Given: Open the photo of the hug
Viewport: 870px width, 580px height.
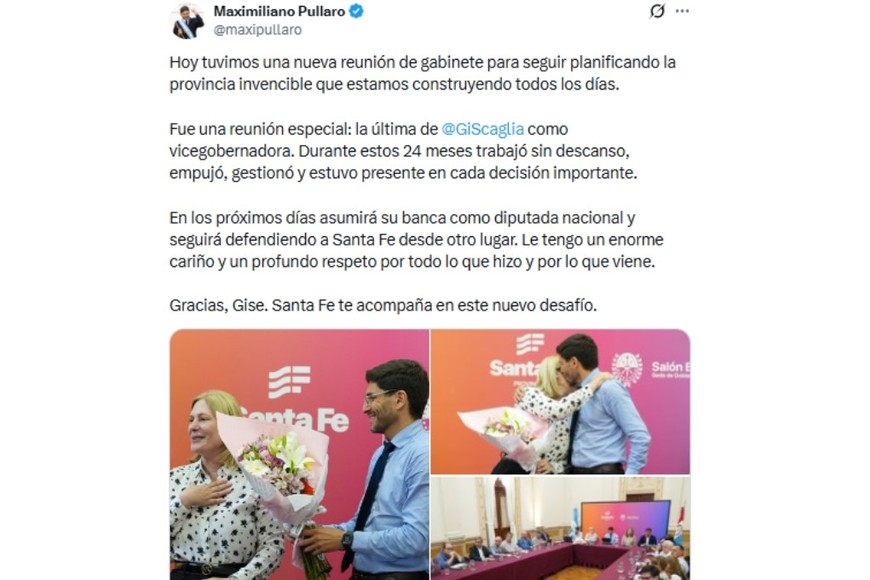Looking at the screenshot, I should (x=560, y=402).
